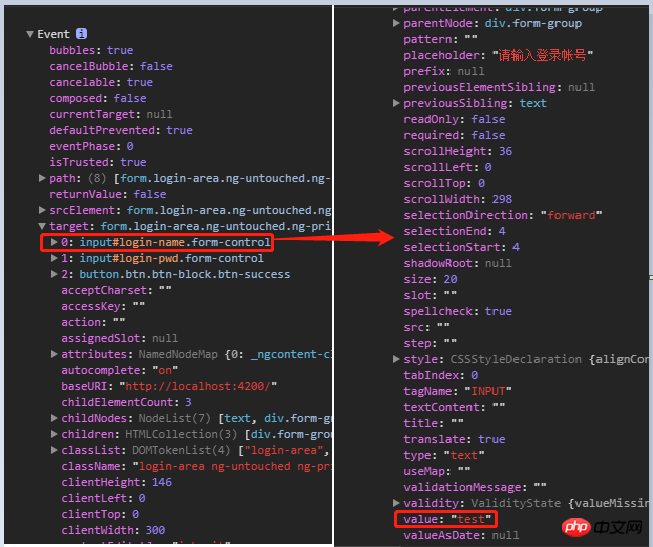Click the prefix: null line
This screenshot has width=653, height=547.
click(444, 71)
